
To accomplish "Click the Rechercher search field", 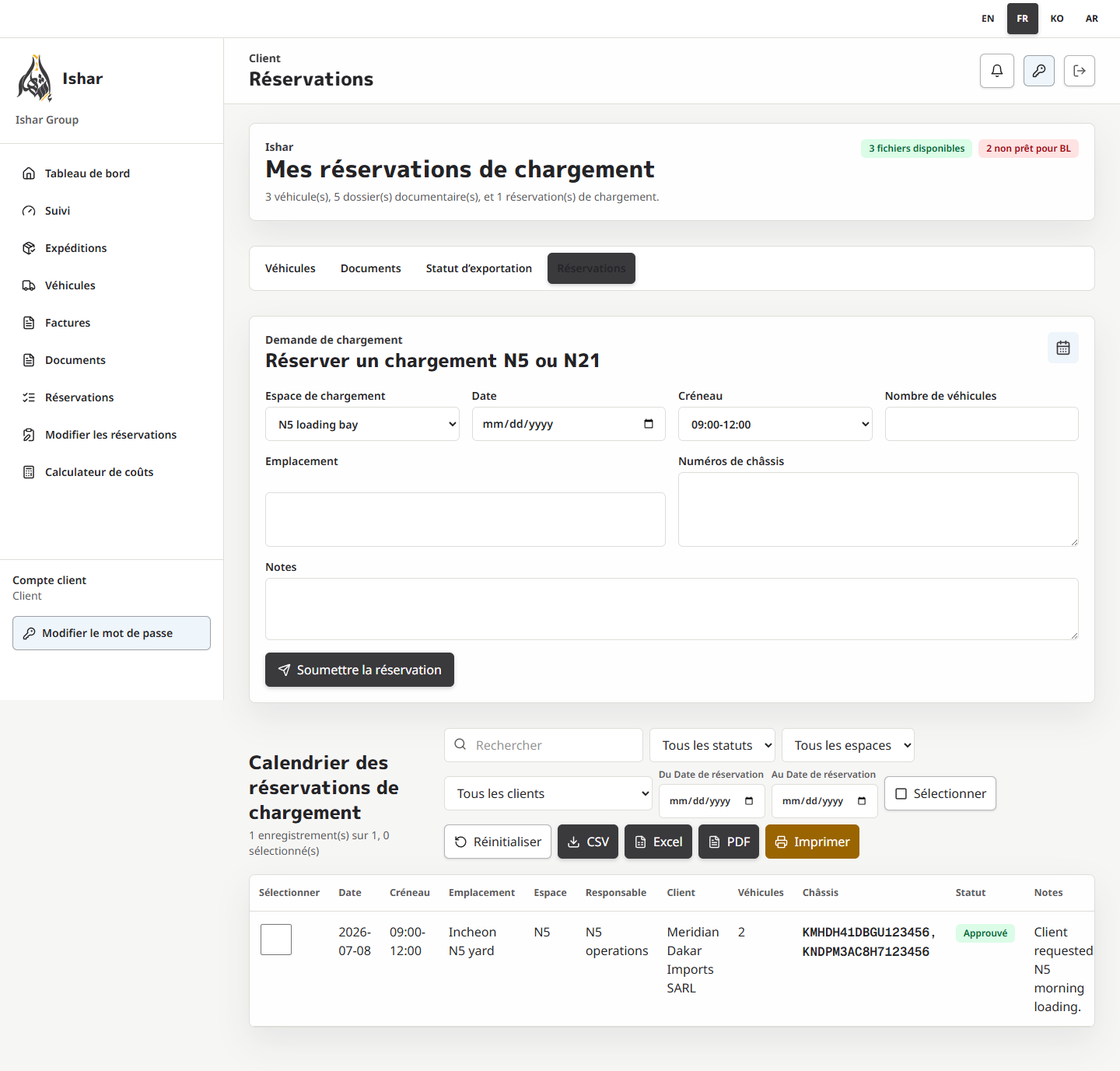I will [544, 745].
